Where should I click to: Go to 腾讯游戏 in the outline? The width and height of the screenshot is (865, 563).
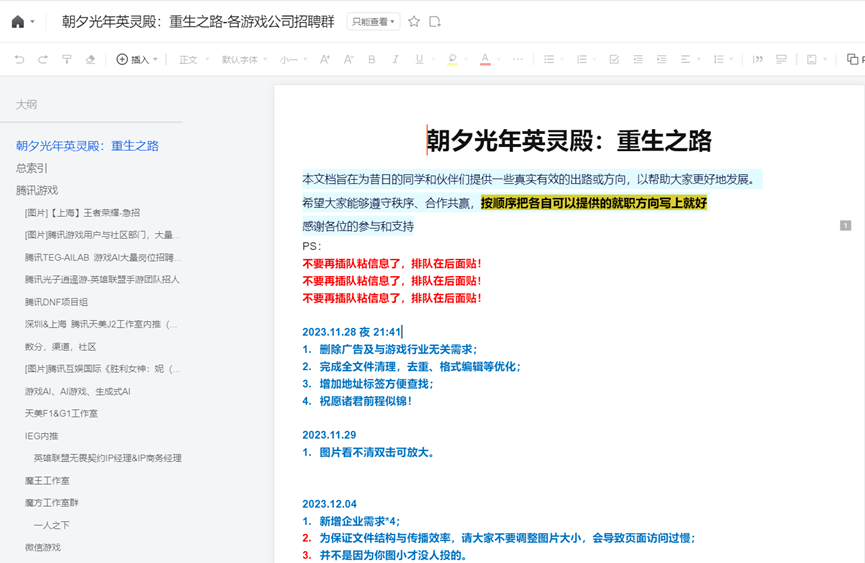point(37,190)
